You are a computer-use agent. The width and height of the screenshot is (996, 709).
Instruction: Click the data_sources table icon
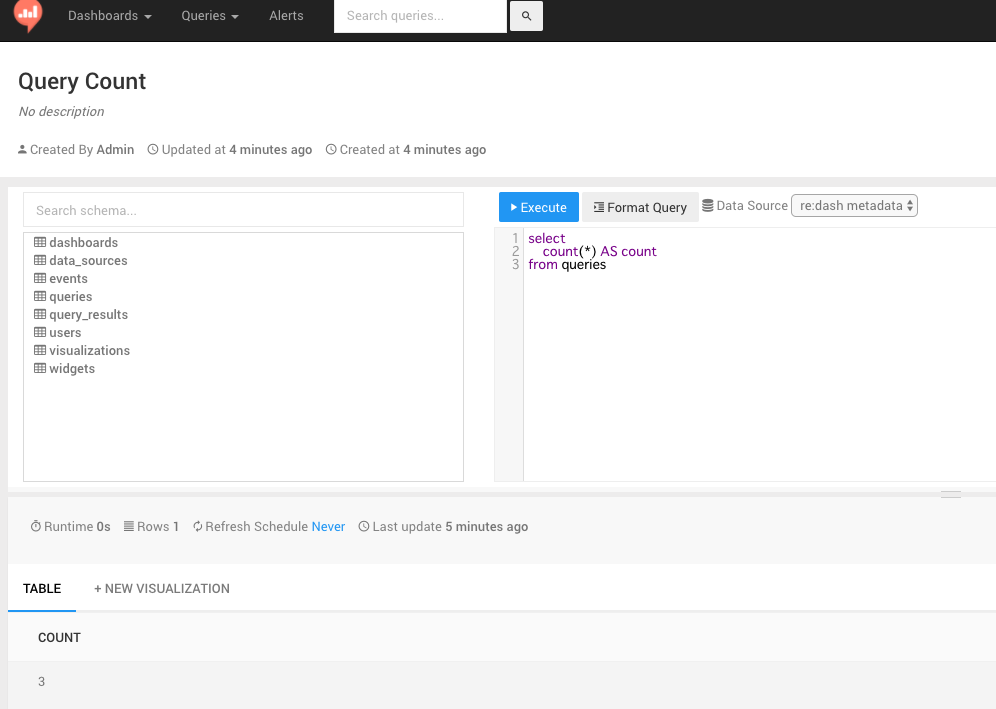coord(40,260)
